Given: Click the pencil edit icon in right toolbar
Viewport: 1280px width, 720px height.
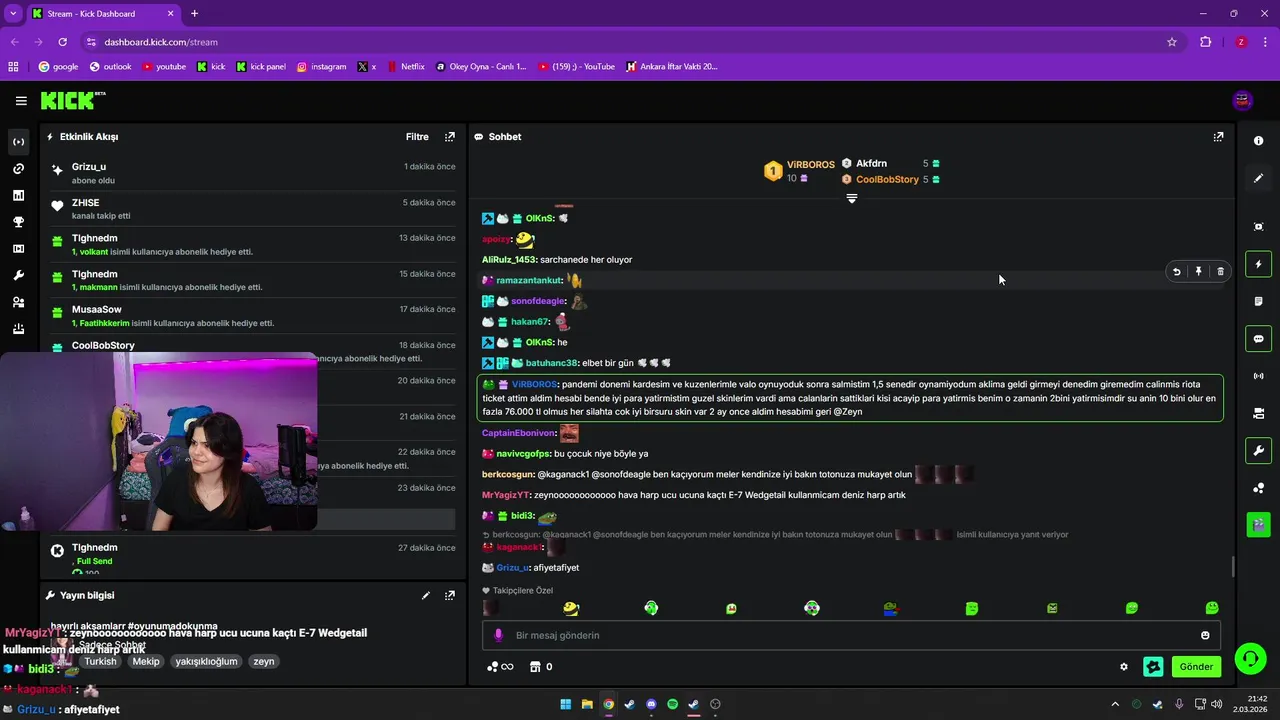Looking at the screenshot, I should [1259, 178].
